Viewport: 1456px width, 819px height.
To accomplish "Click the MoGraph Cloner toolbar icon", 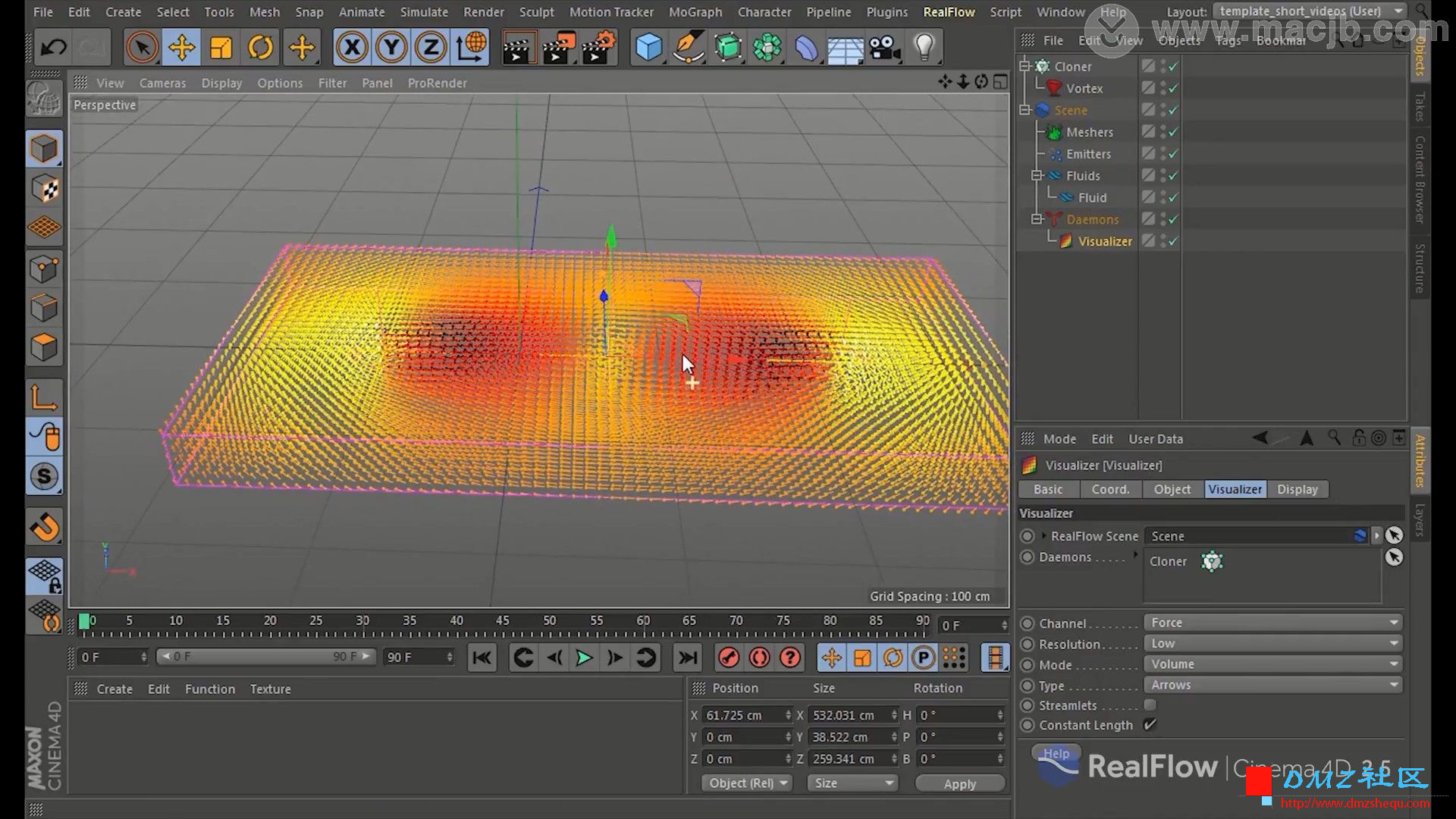I will pos(767,48).
